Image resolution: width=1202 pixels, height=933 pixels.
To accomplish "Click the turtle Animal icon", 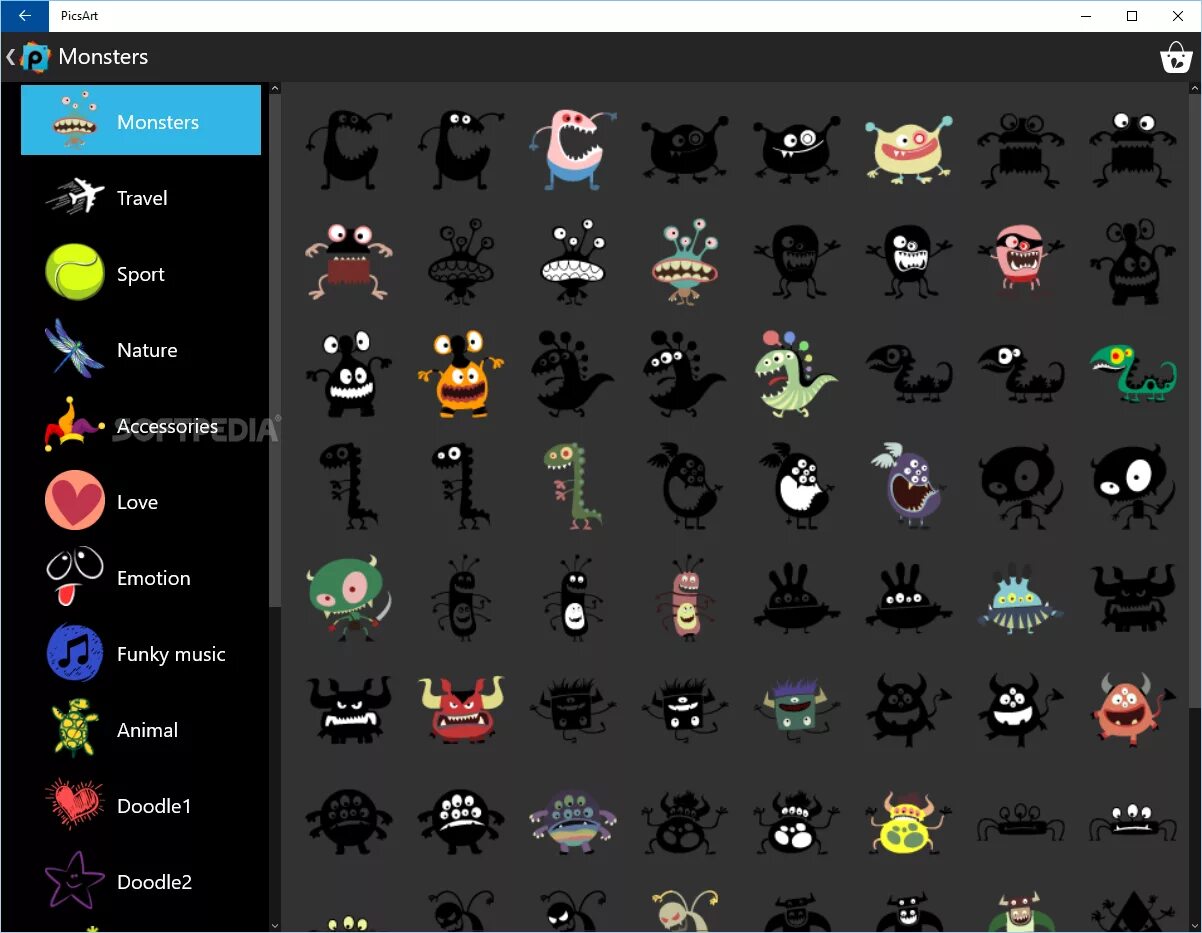I will pos(75,728).
